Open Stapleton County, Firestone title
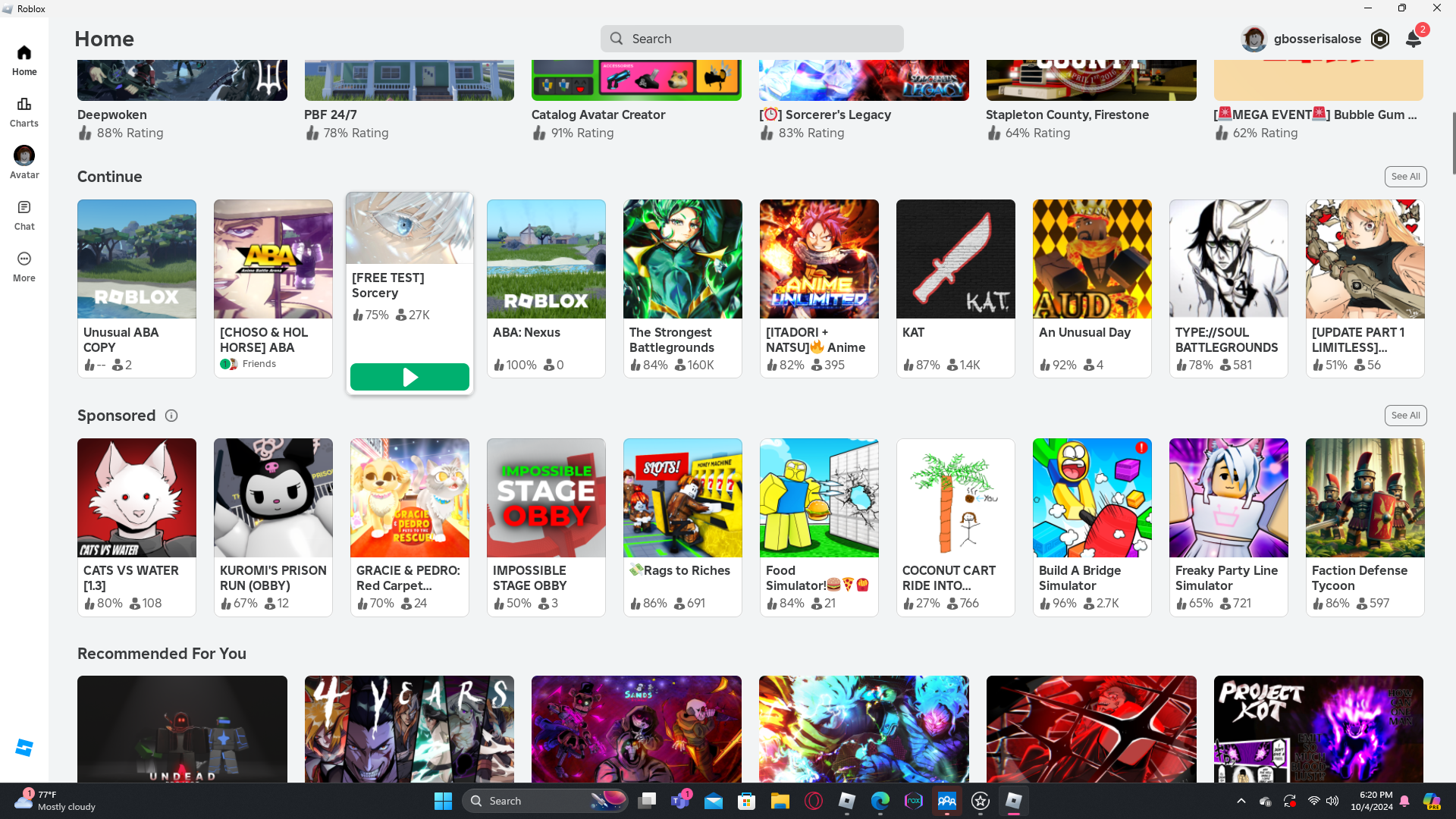The height and width of the screenshot is (819, 1456). tap(1068, 115)
